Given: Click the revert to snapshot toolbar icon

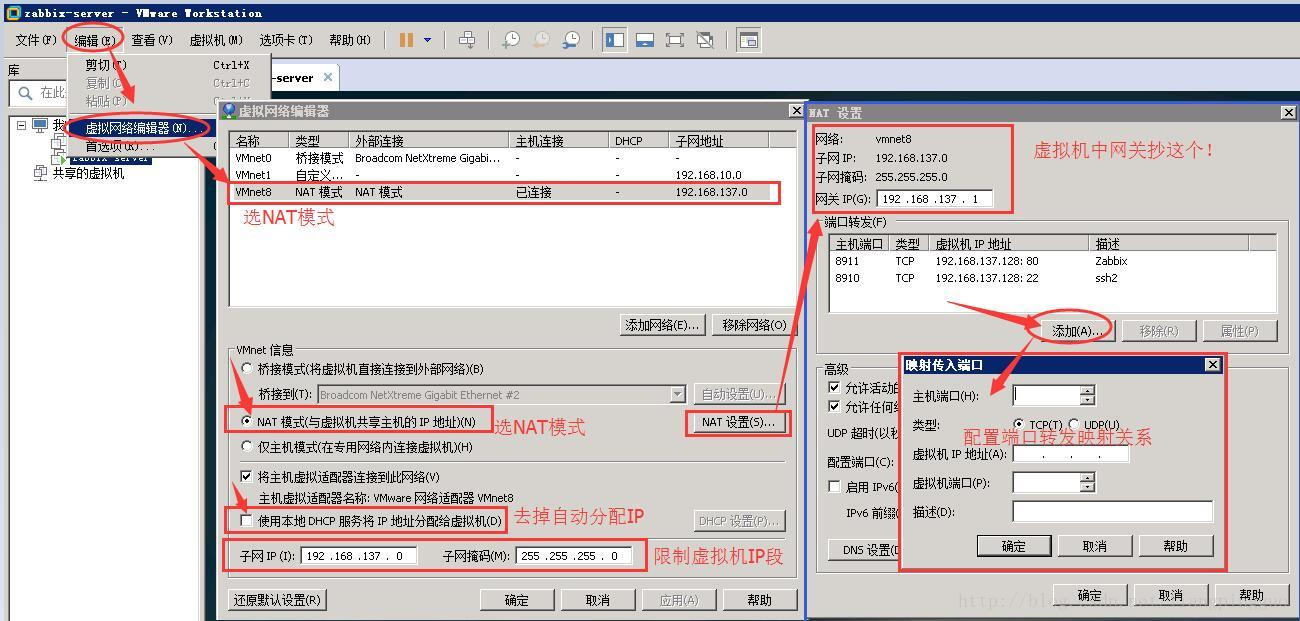Looking at the screenshot, I should [x=541, y=40].
